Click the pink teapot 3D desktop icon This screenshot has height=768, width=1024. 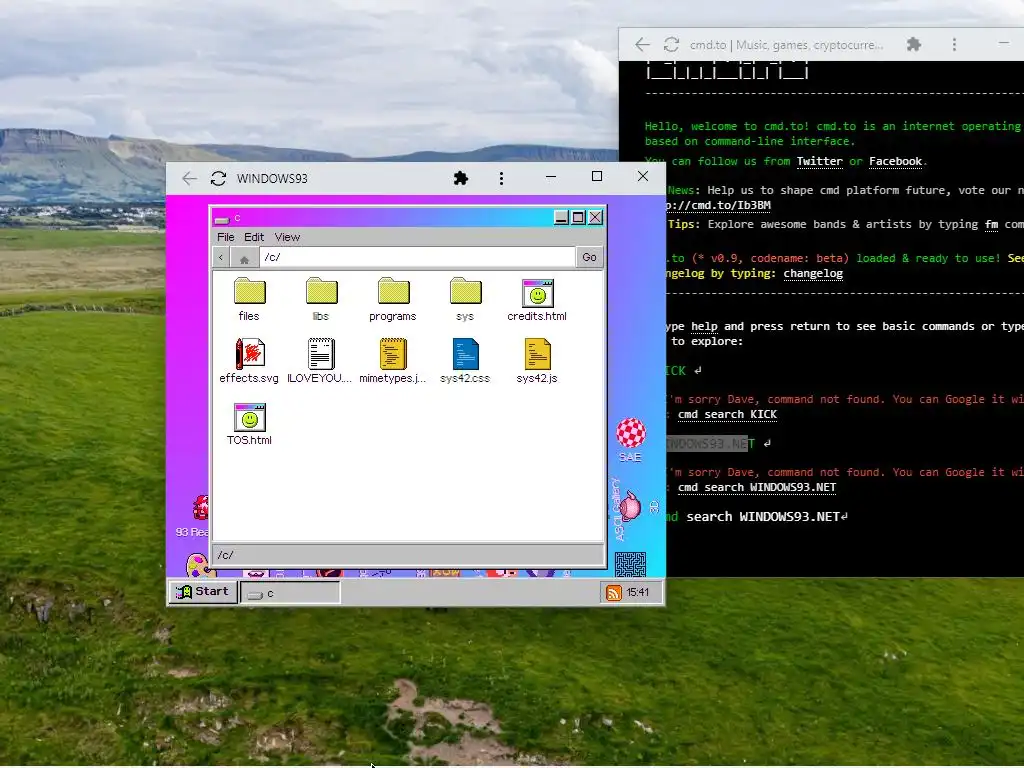click(x=631, y=506)
